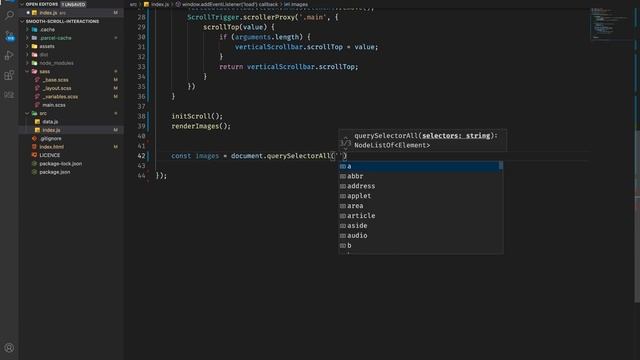Click the .gitignore git icon
Screen dimensions: 640x360
(x=35, y=138)
